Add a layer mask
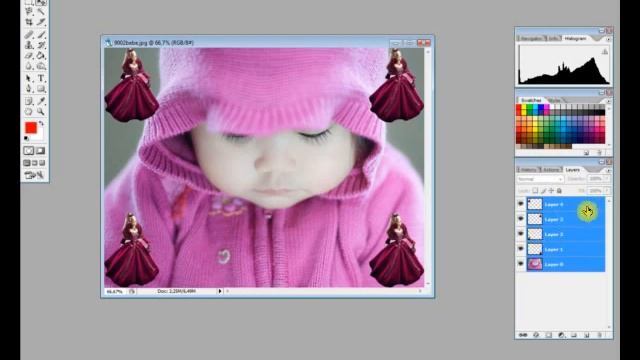 pos(549,335)
